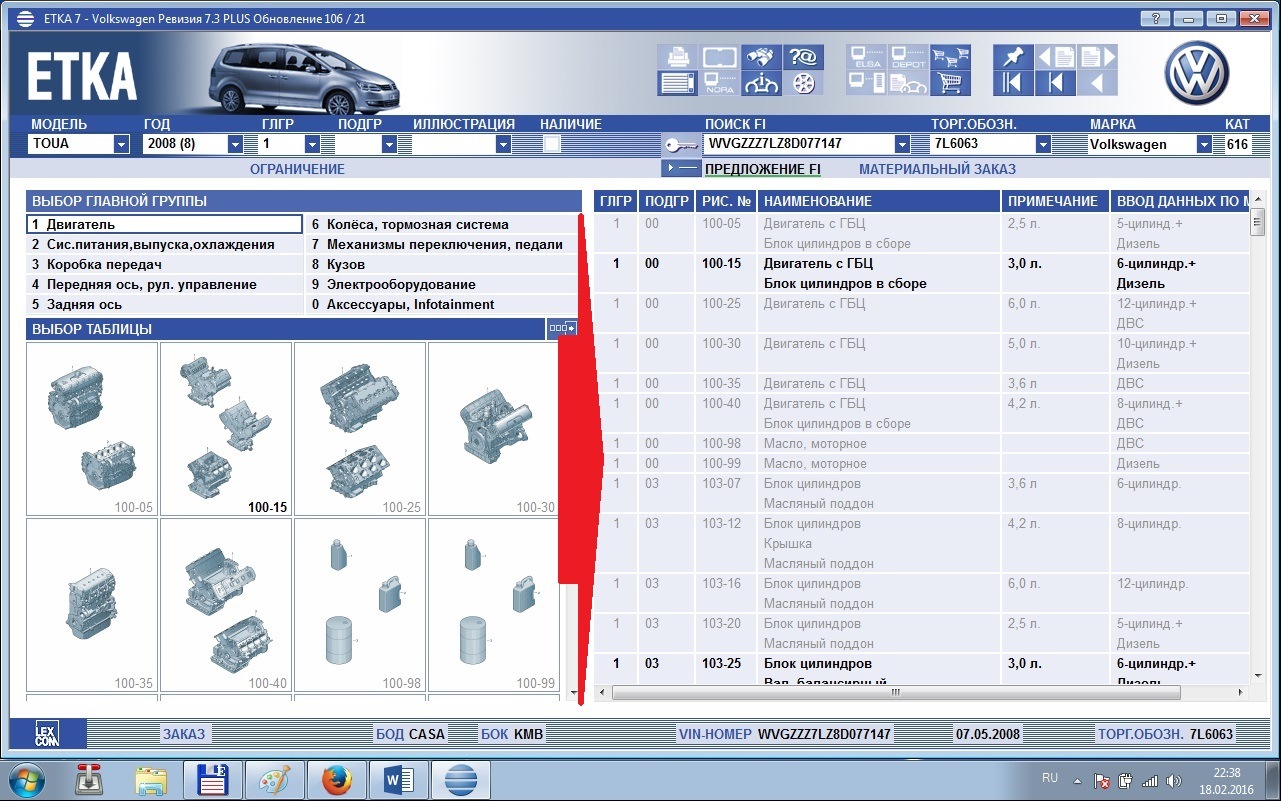The height and width of the screenshot is (801, 1281).
Task: Expand the МАРКА Volkswagen dropdown
Action: 1204,144
